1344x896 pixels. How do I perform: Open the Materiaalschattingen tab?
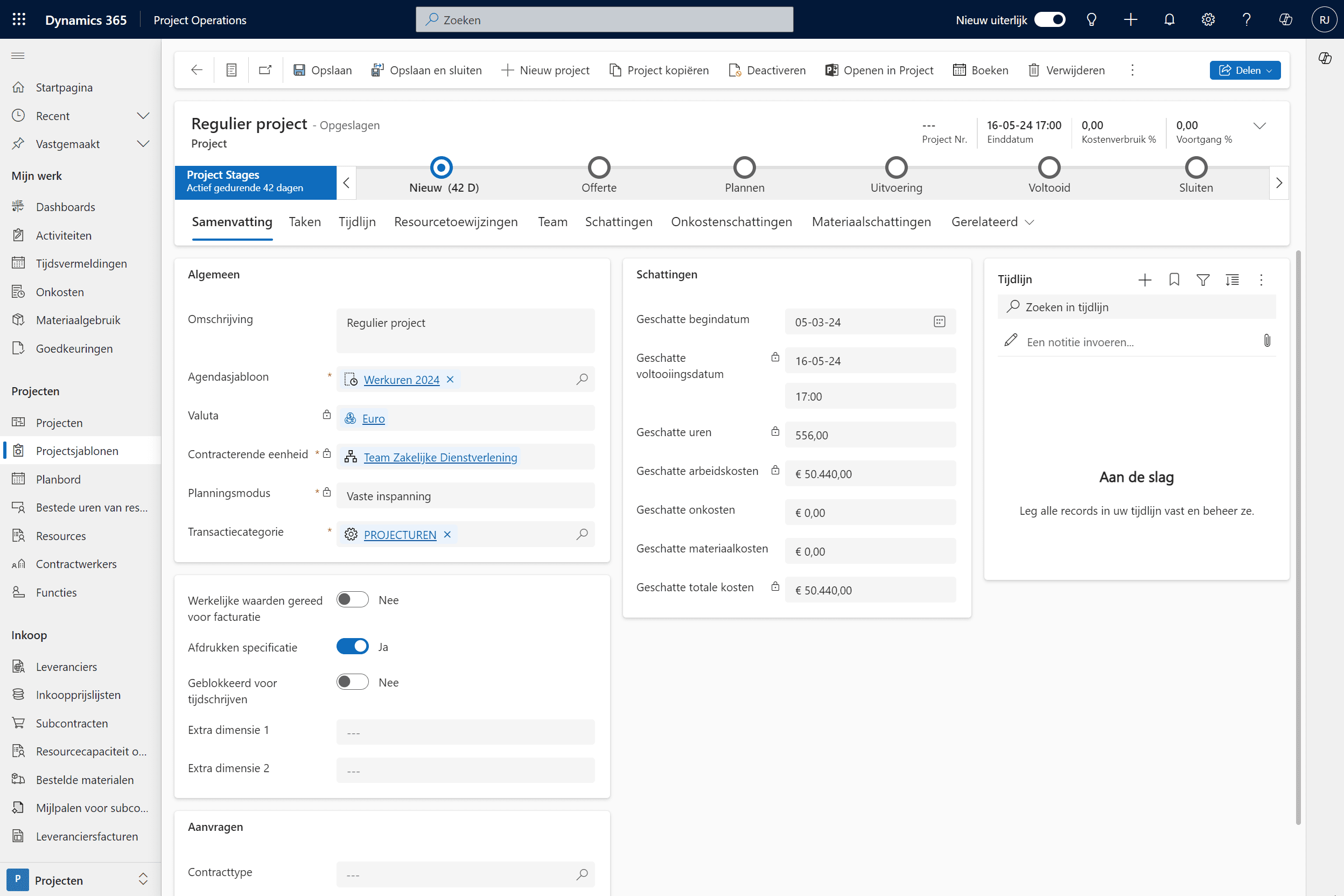point(871,222)
